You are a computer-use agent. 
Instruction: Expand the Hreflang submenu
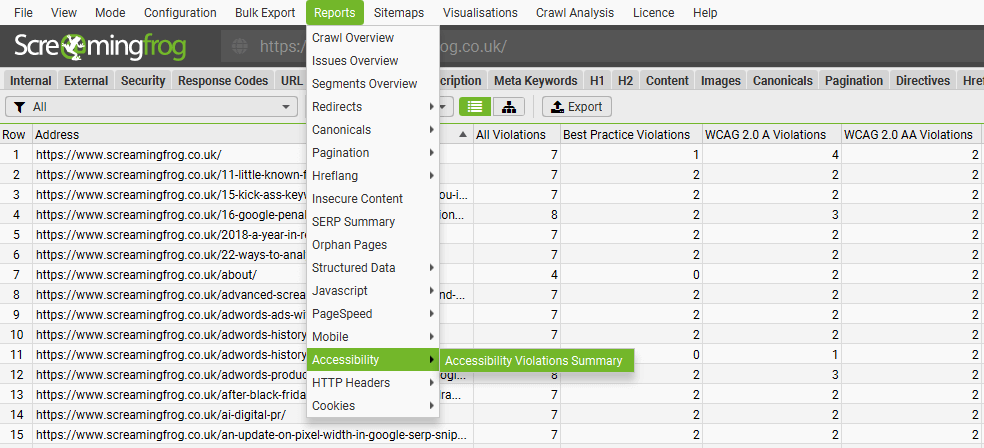(x=373, y=176)
